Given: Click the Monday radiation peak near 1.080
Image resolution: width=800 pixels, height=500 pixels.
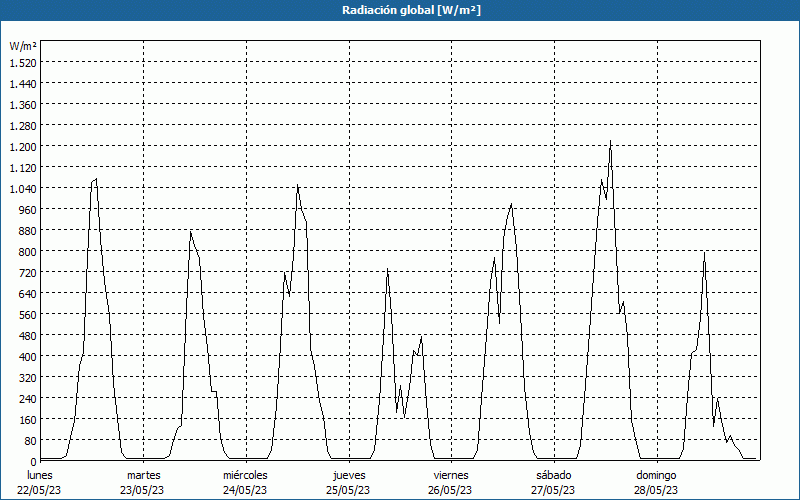Looking at the screenshot, I should [96, 179].
